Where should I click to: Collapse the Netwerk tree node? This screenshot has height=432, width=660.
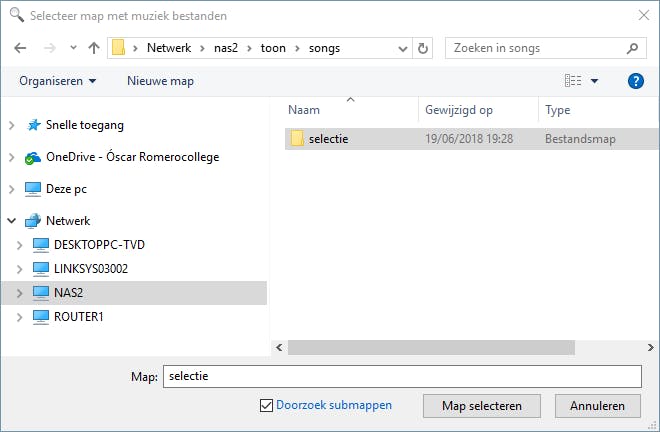point(11,221)
